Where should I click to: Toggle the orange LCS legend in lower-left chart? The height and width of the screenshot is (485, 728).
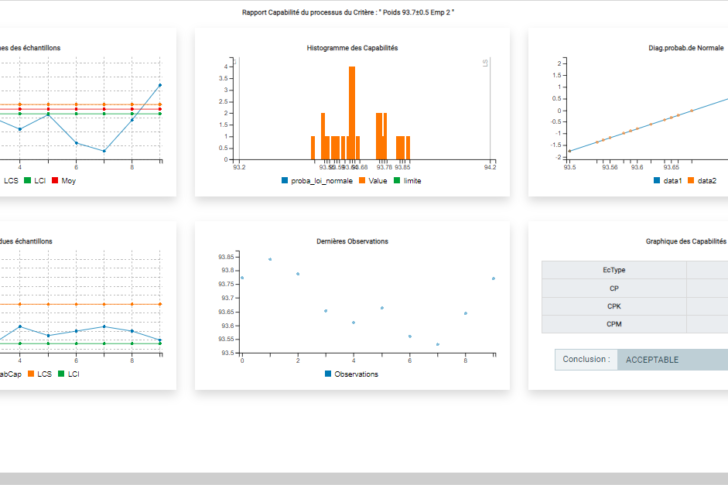39,374
